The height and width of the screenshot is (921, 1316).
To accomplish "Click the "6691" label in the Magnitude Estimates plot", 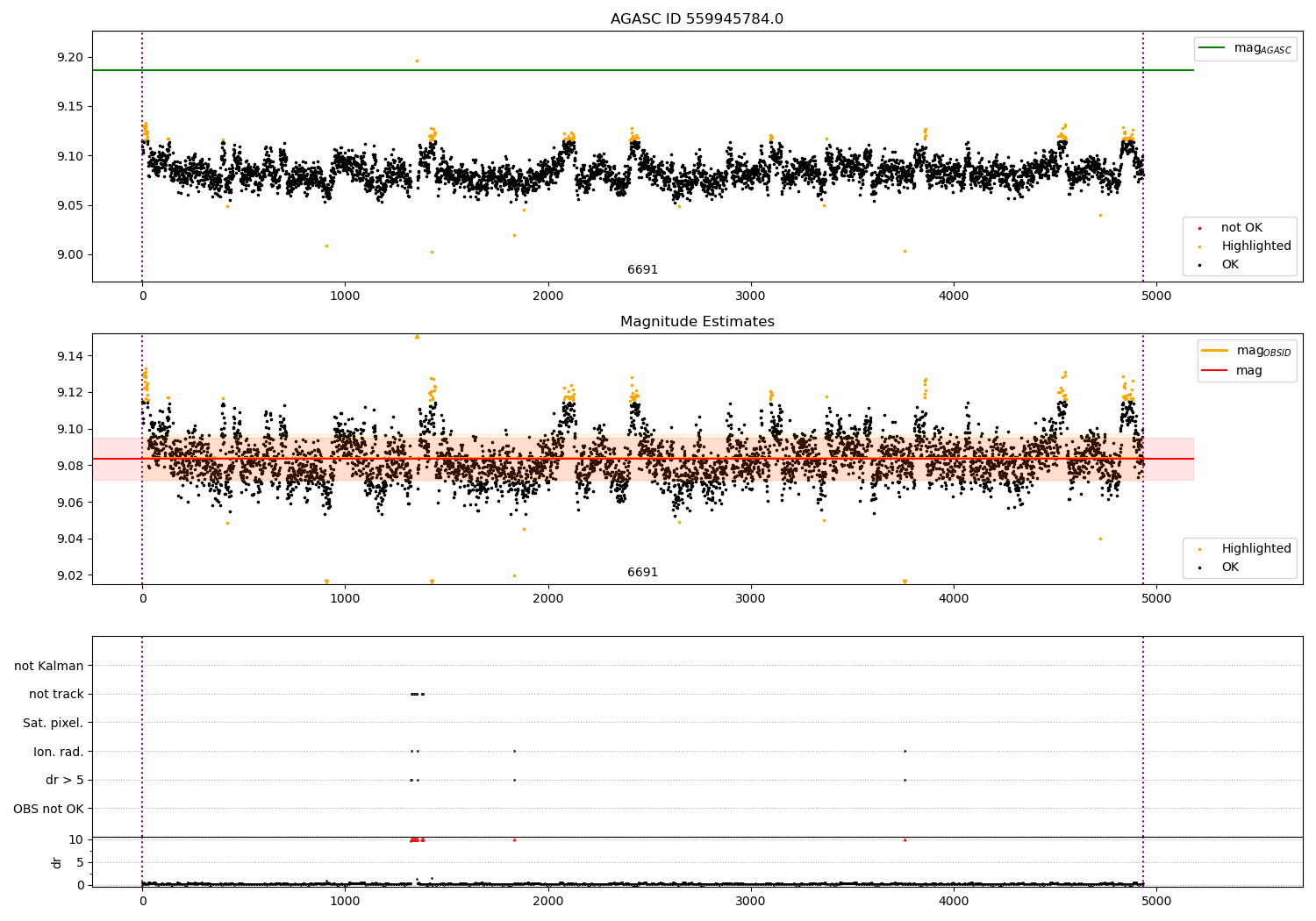I will pyautogui.click(x=642, y=573).
